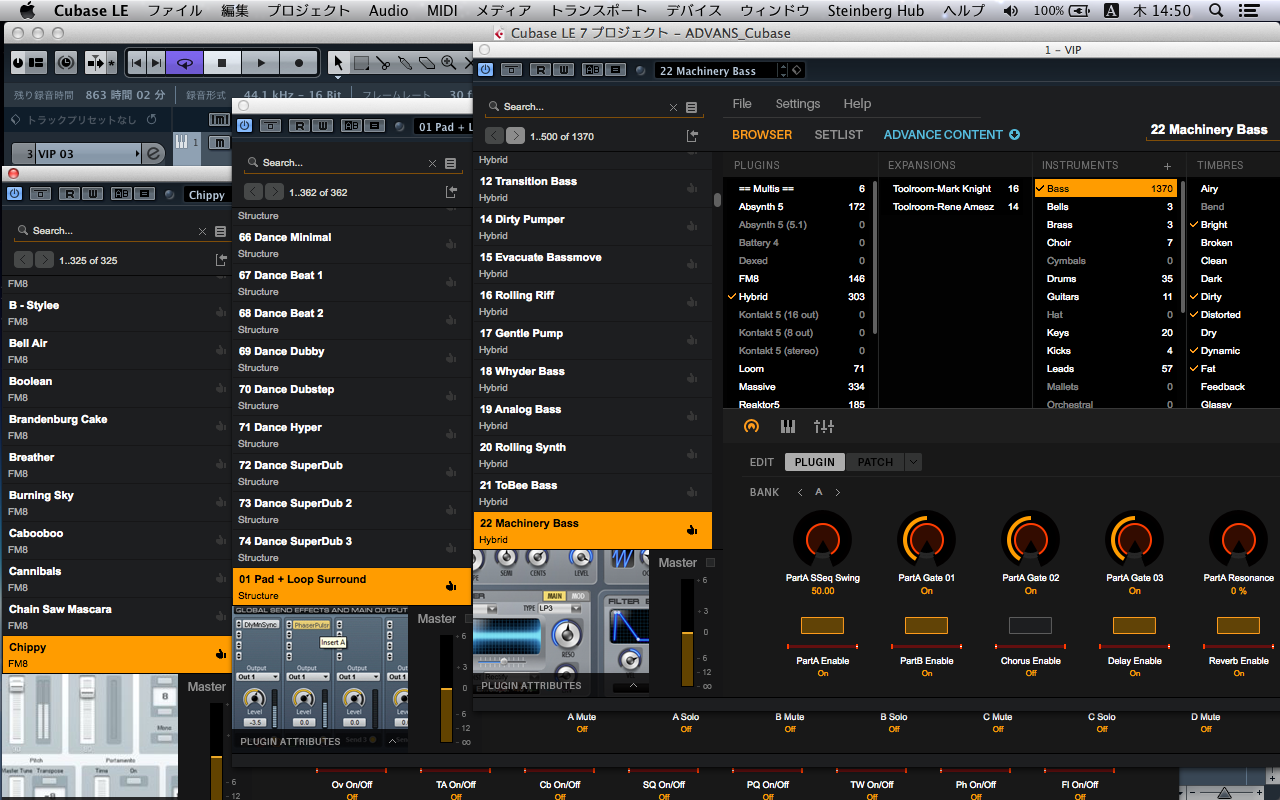
Task: Adjust the PartA Resonance knob
Action: [x=1238, y=540]
